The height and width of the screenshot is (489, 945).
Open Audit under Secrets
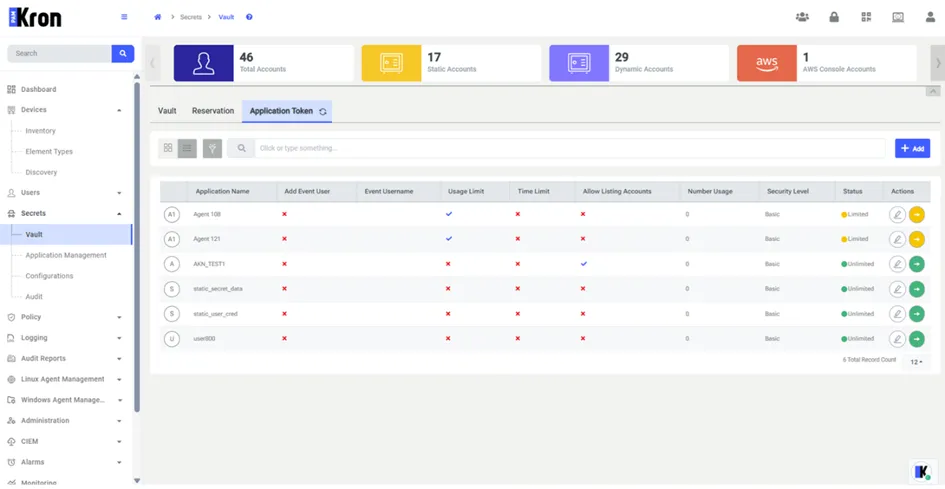pyautogui.click(x=34, y=297)
